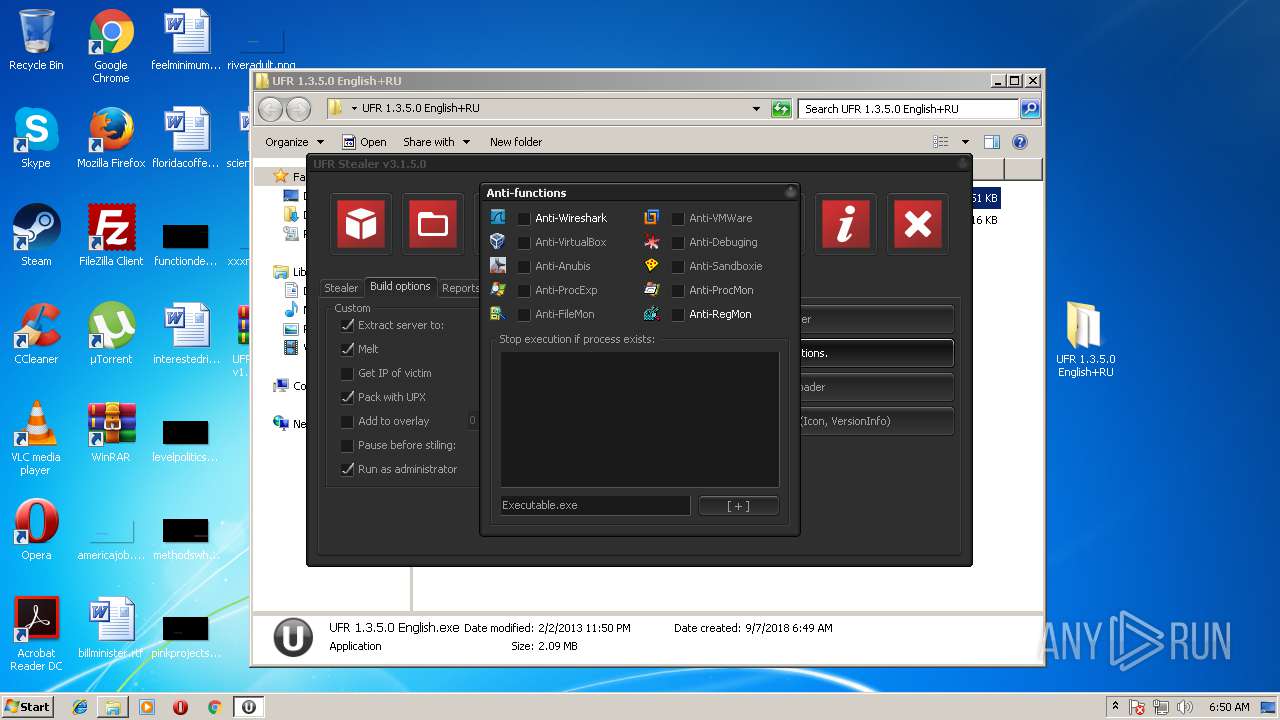Uncheck Extract server to option
The height and width of the screenshot is (720, 1280).
347,325
